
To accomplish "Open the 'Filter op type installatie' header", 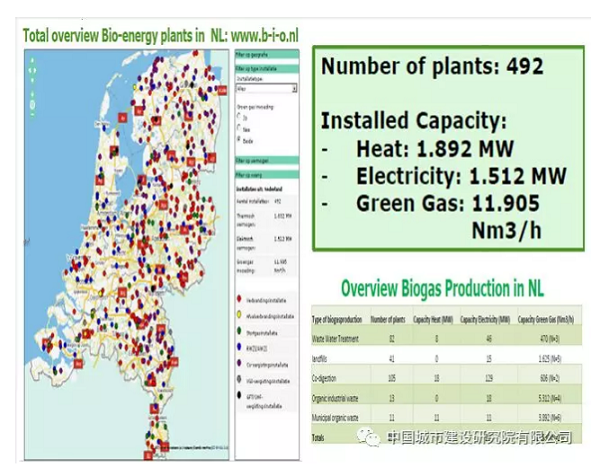I will (x=265, y=66).
